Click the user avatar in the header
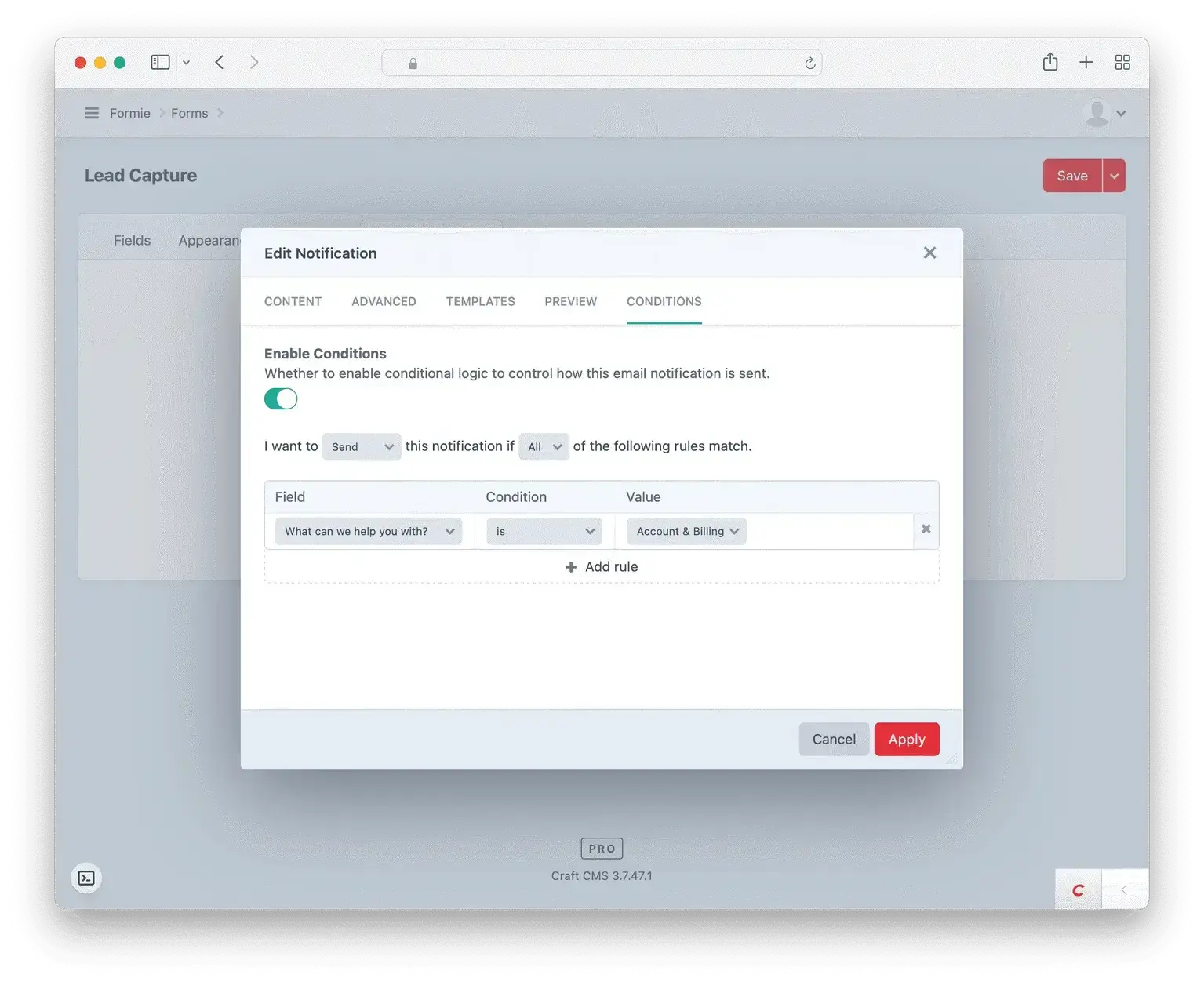 click(1097, 113)
